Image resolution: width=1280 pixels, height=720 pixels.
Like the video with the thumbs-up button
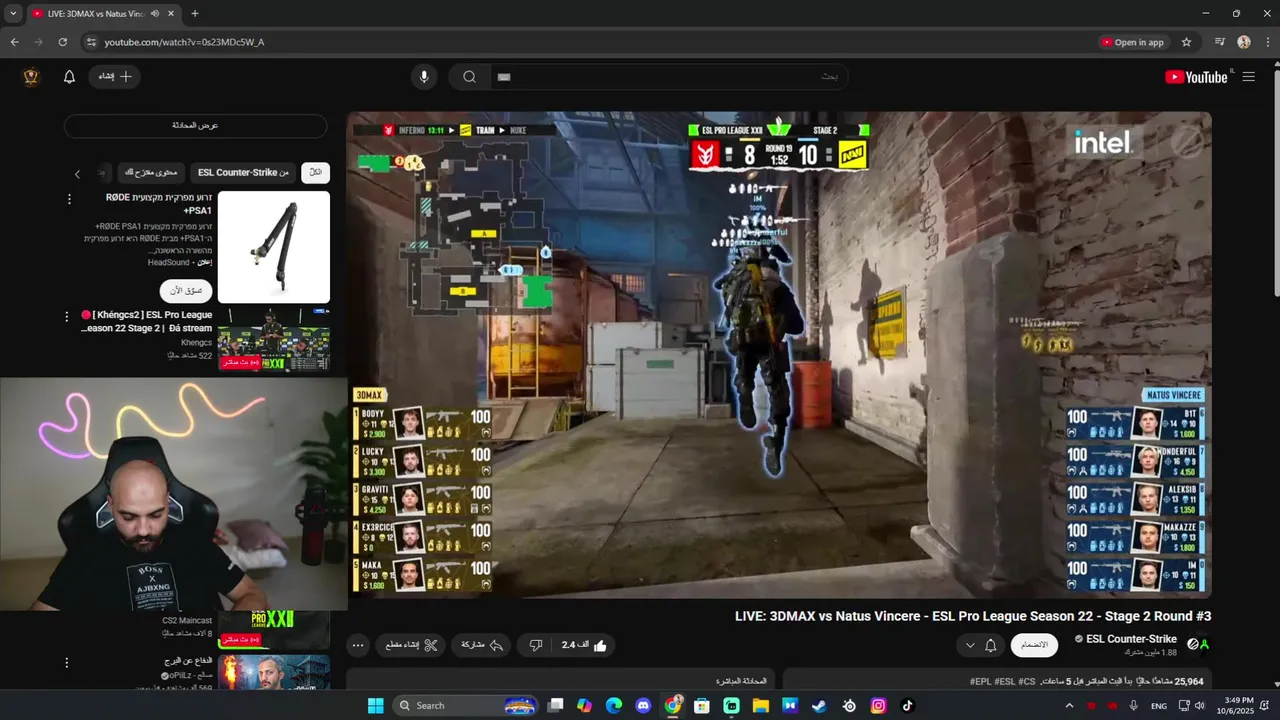coord(586,645)
